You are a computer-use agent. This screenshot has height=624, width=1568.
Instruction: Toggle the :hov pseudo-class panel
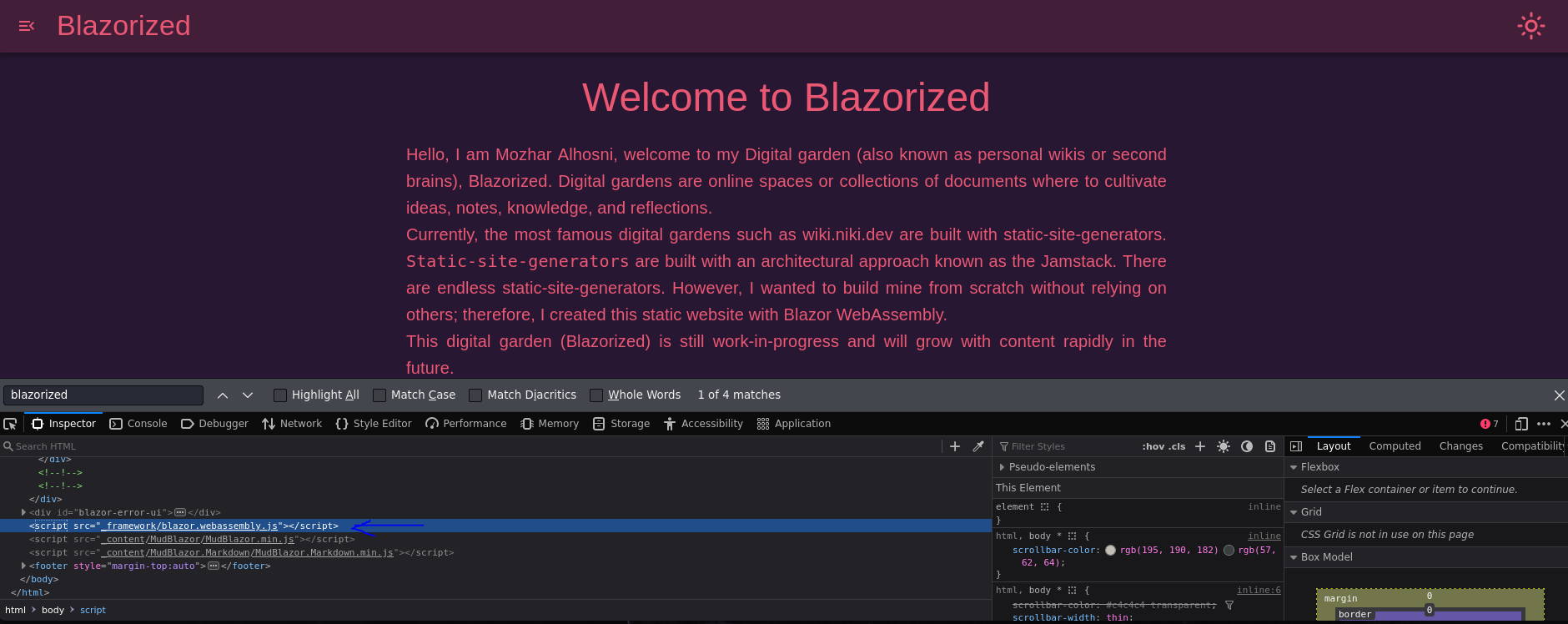point(1153,446)
